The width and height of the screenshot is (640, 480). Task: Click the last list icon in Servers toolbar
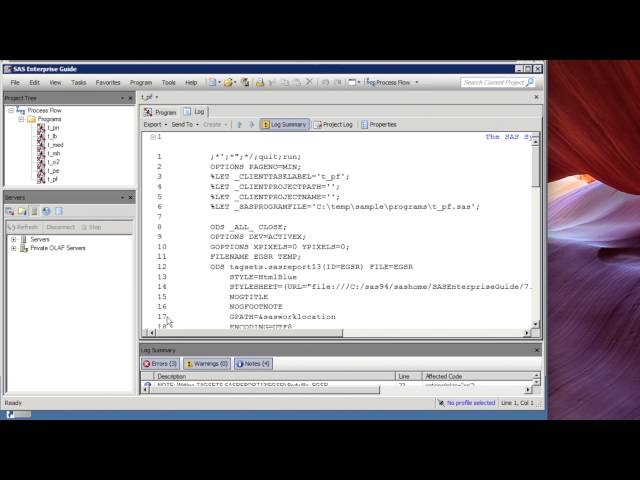click(x=59, y=211)
